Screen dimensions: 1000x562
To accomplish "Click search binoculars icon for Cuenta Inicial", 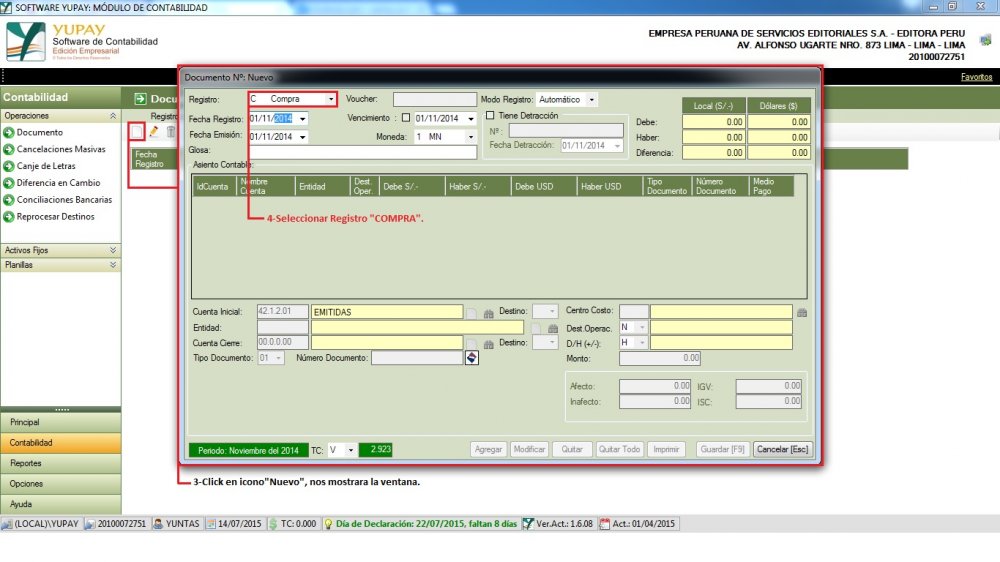I will coord(489,313).
